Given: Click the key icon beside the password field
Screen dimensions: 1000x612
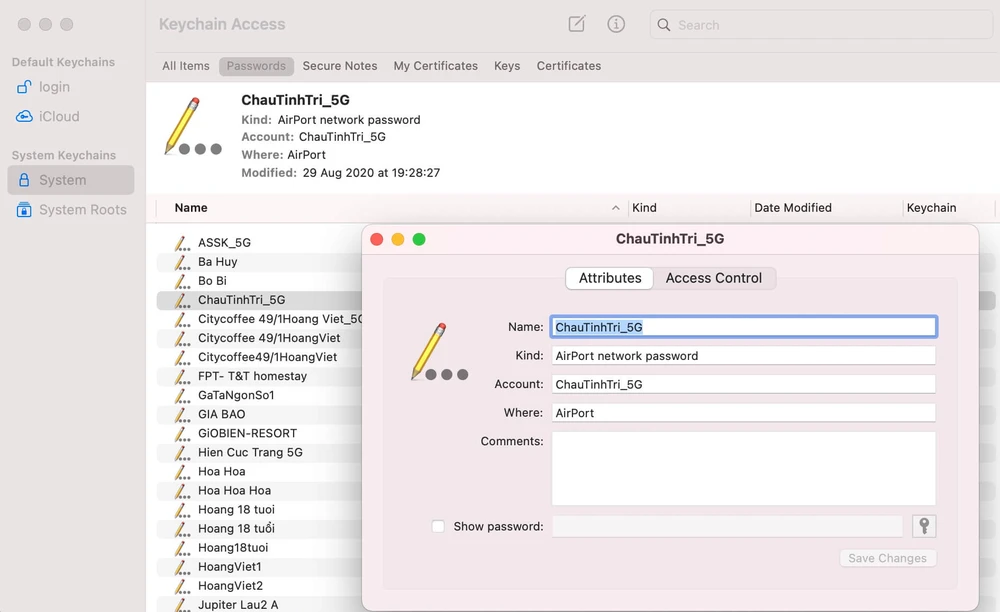Looking at the screenshot, I should click(924, 526).
